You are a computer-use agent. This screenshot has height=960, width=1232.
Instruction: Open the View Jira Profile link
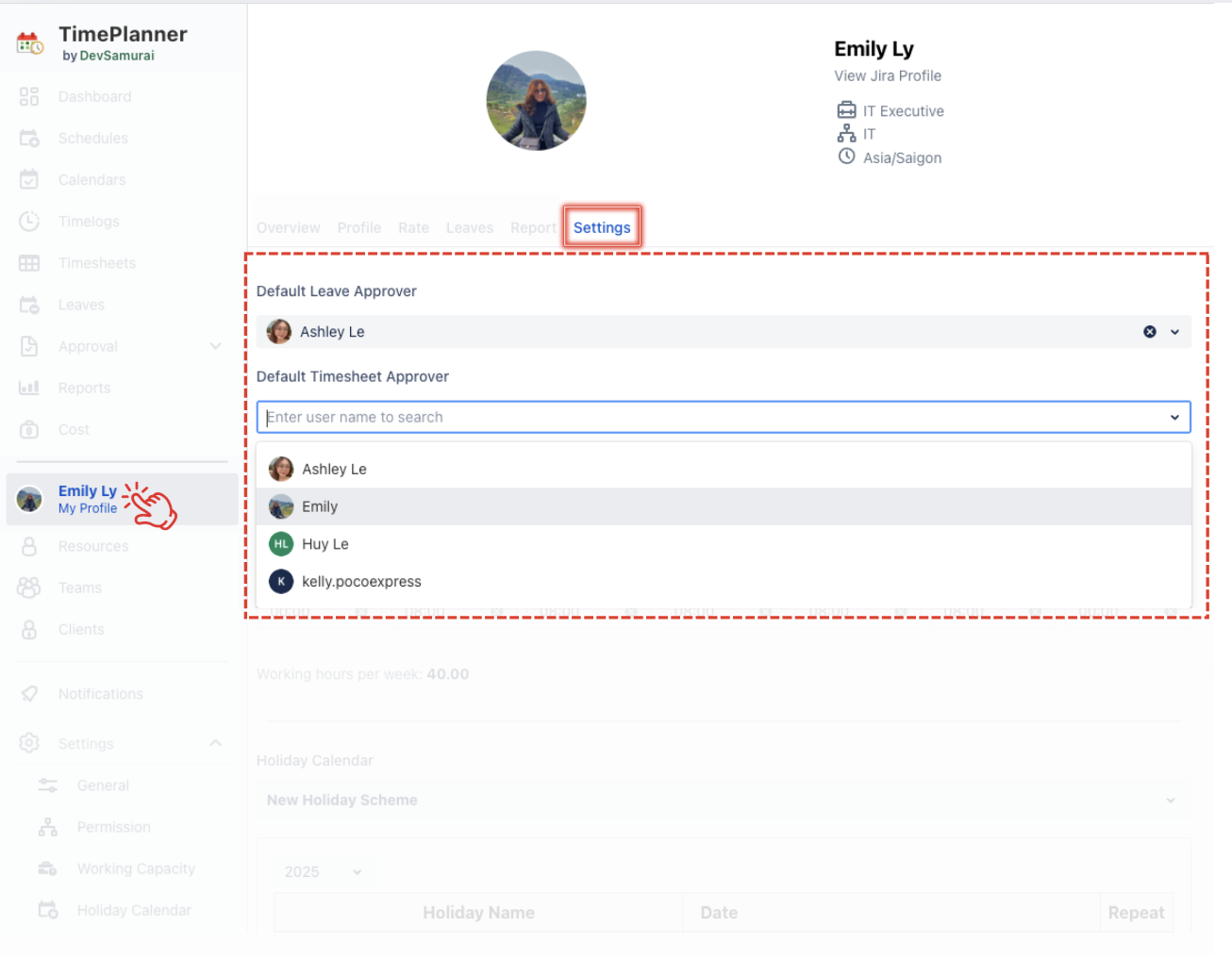(887, 75)
